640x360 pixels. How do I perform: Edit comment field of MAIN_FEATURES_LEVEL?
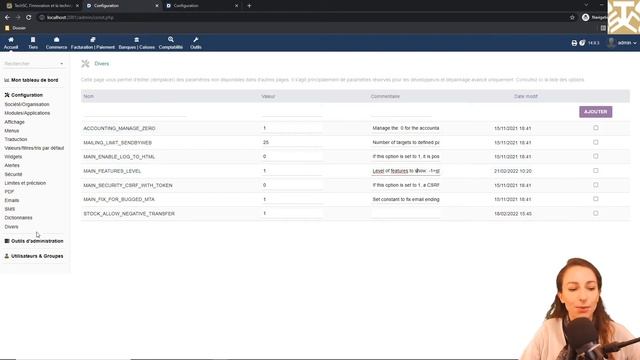tap(406, 171)
